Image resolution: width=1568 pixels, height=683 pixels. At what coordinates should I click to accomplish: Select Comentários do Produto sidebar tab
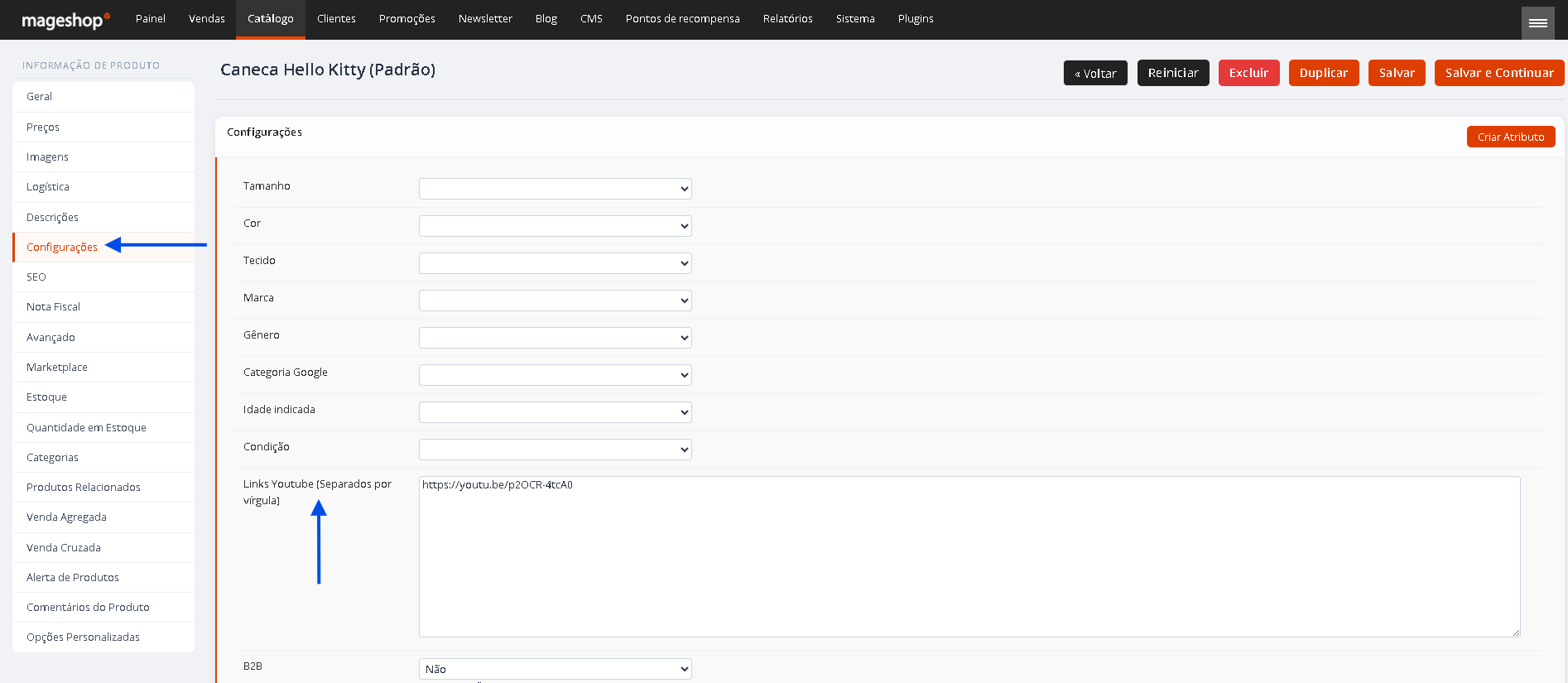(x=103, y=608)
